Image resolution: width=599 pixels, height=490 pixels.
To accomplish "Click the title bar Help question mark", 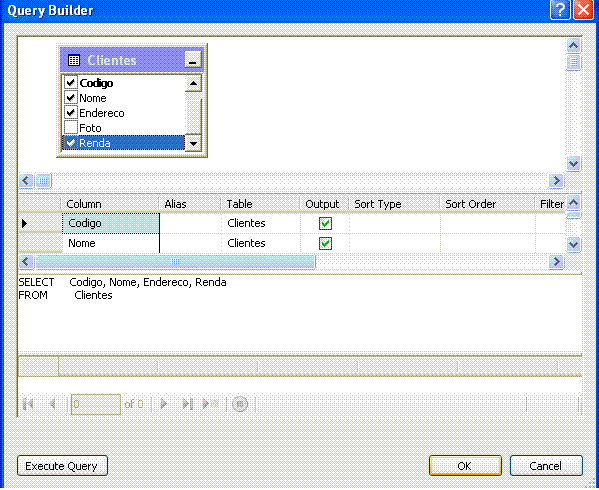I will pos(560,10).
